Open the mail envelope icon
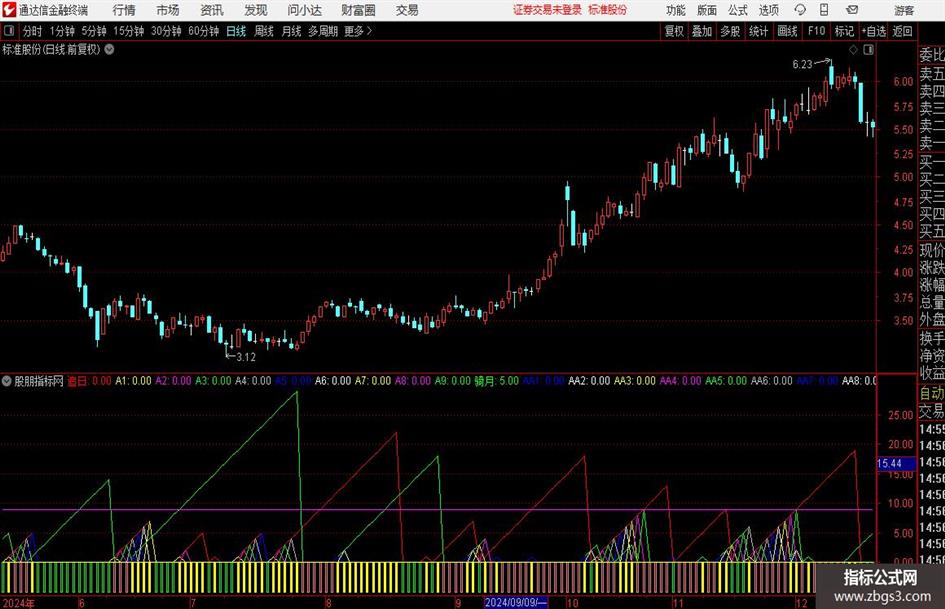This screenshot has height=609, width=945. (x=852, y=10)
